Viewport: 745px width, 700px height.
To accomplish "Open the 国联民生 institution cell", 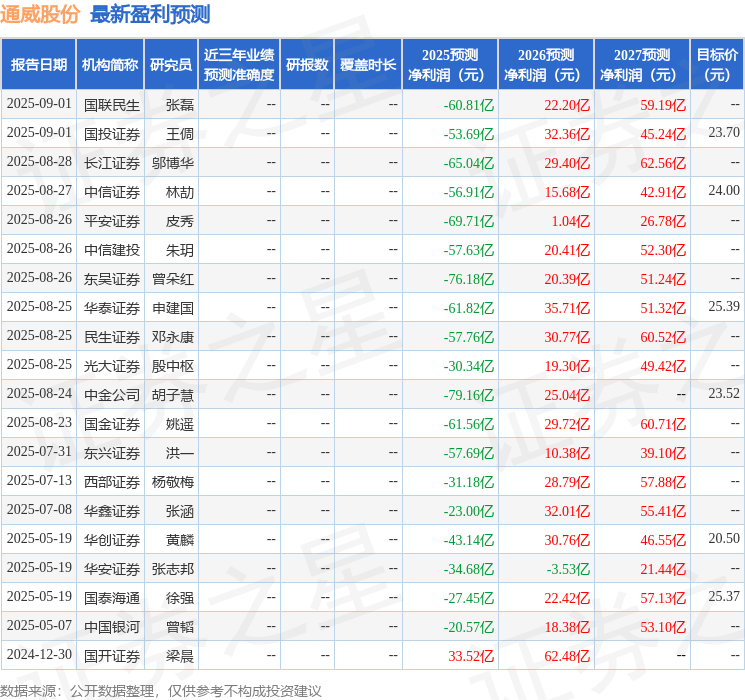I will [x=112, y=104].
